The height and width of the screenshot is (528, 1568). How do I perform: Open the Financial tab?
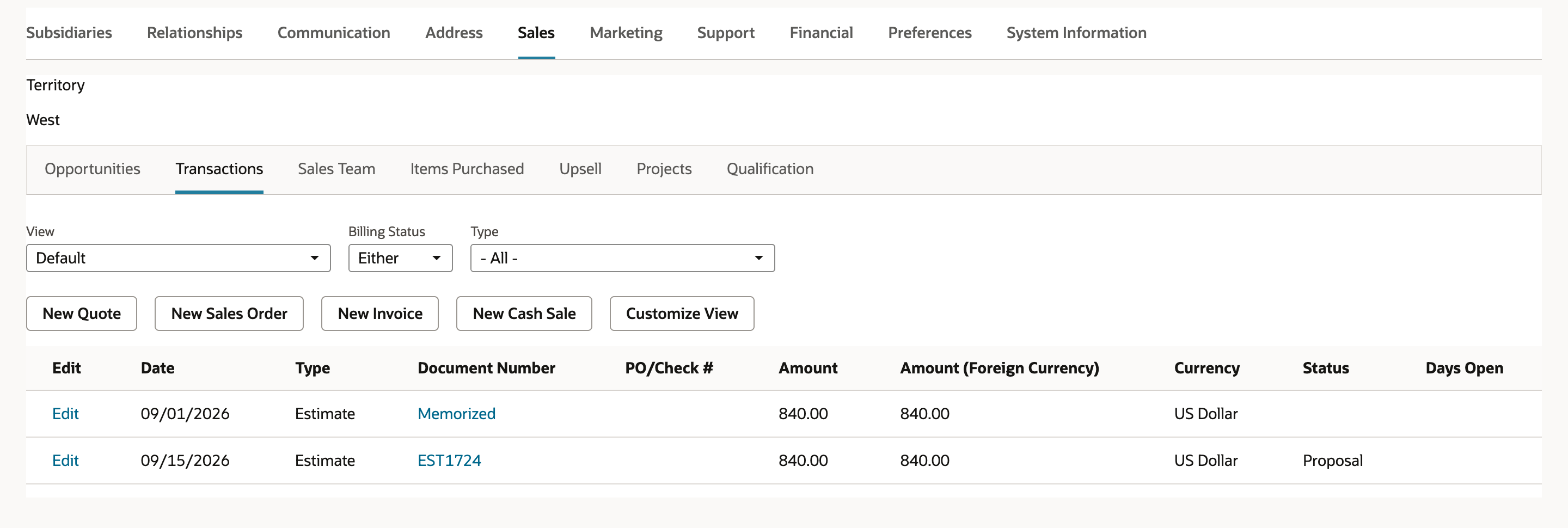(821, 33)
